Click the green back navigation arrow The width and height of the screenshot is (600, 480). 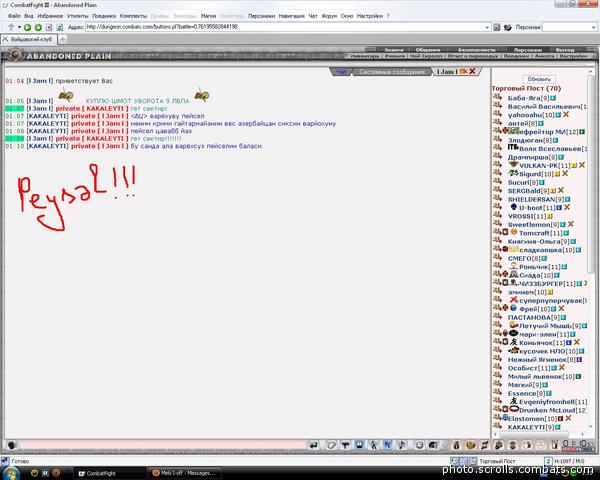[27, 27]
